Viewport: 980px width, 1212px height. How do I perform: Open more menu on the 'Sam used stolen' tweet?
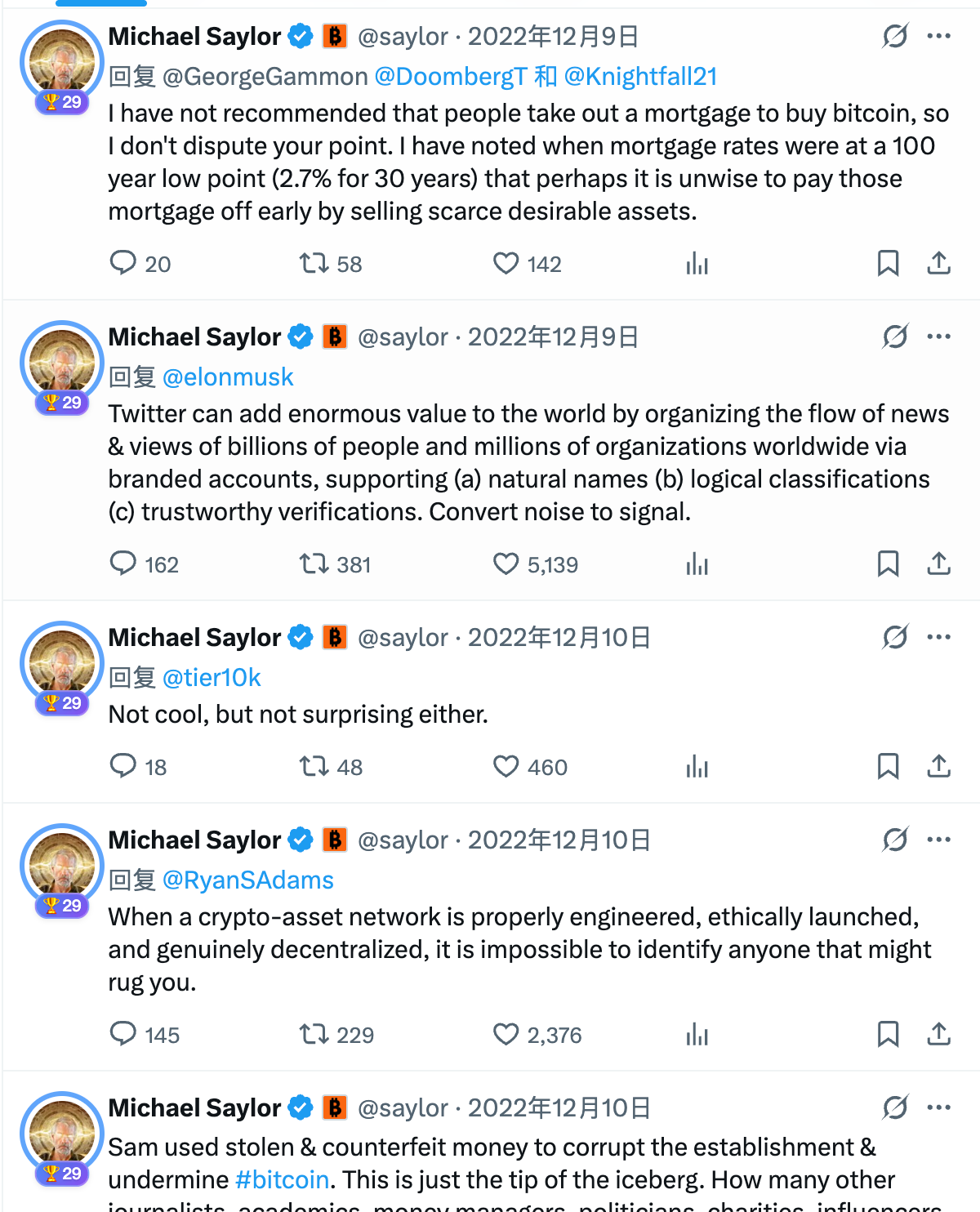pyautogui.click(x=938, y=1107)
